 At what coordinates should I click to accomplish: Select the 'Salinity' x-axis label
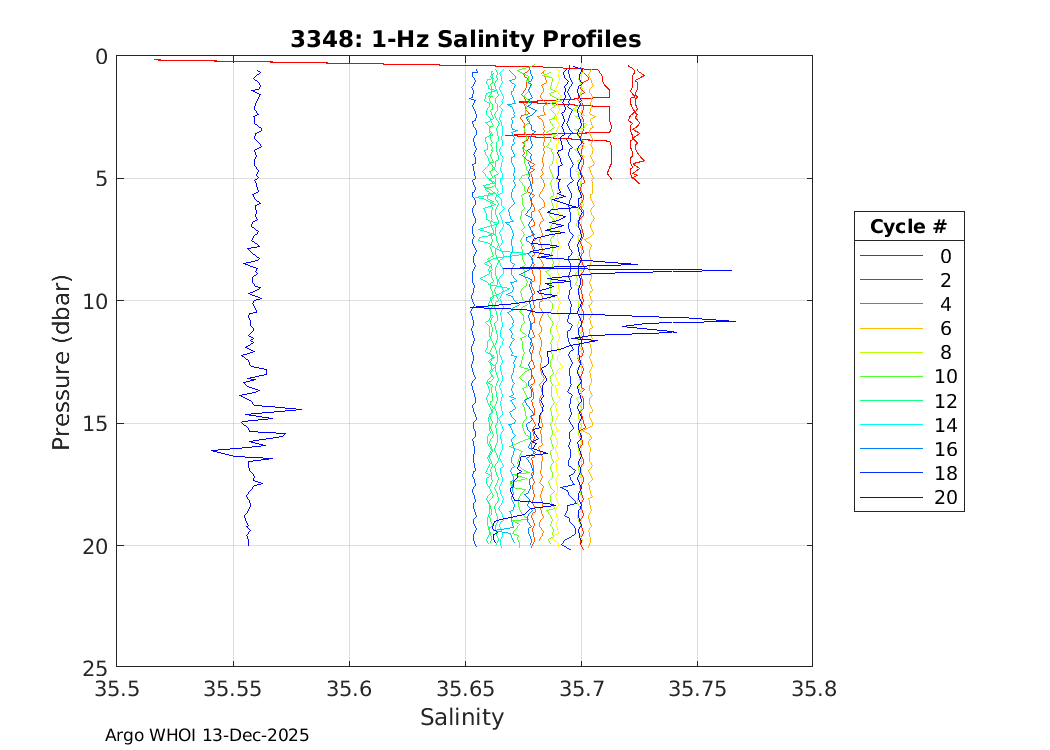click(462, 717)
